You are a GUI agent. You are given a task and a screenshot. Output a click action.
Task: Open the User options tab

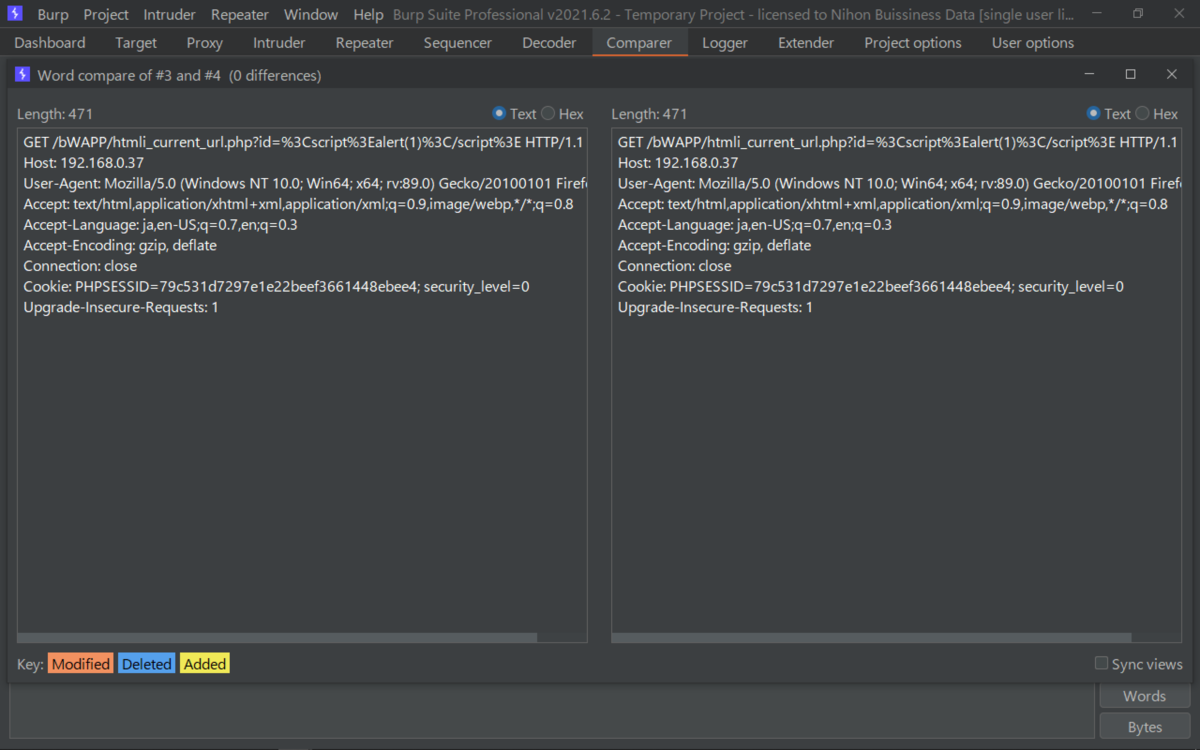[x=1033, y=43]
